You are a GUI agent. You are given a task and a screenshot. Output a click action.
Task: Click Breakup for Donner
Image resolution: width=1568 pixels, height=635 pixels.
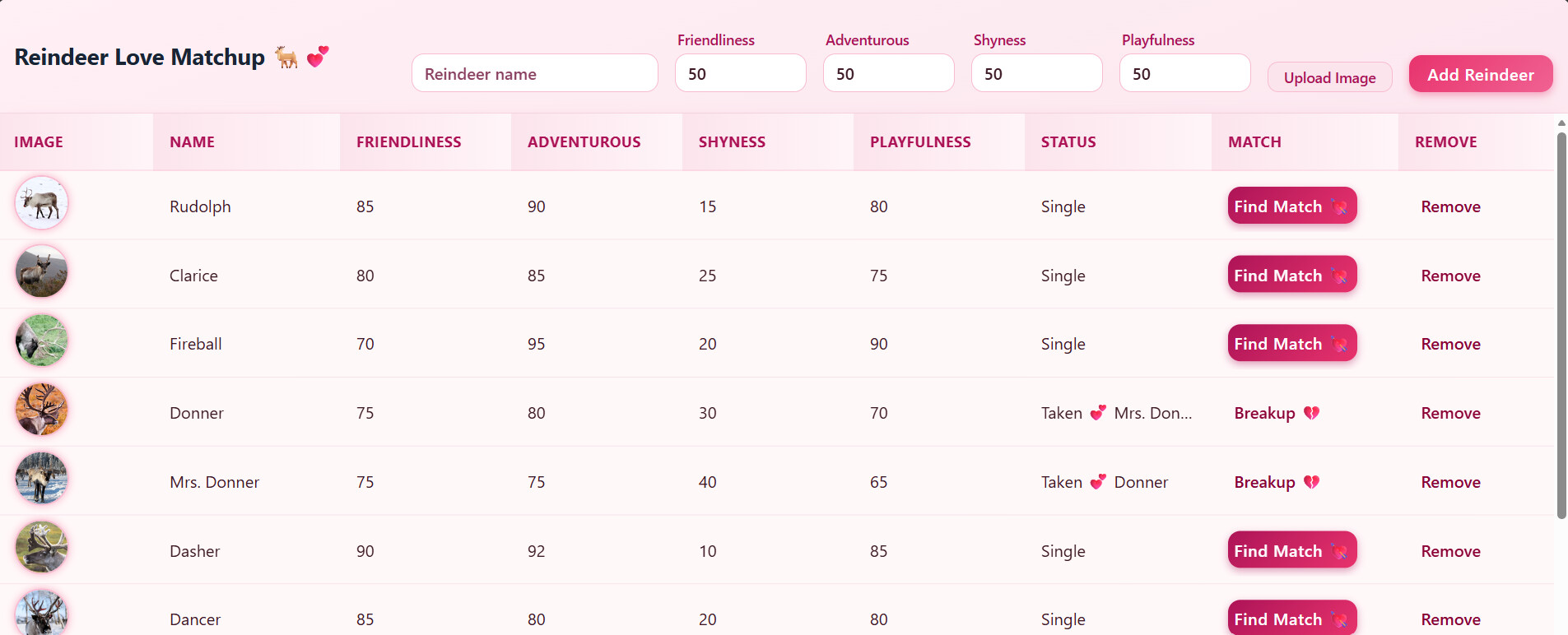(x=1277, y=413)
